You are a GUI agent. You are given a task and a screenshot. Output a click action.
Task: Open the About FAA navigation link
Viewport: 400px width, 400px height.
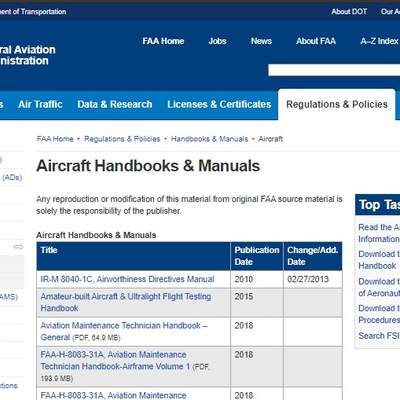(316, 41)
